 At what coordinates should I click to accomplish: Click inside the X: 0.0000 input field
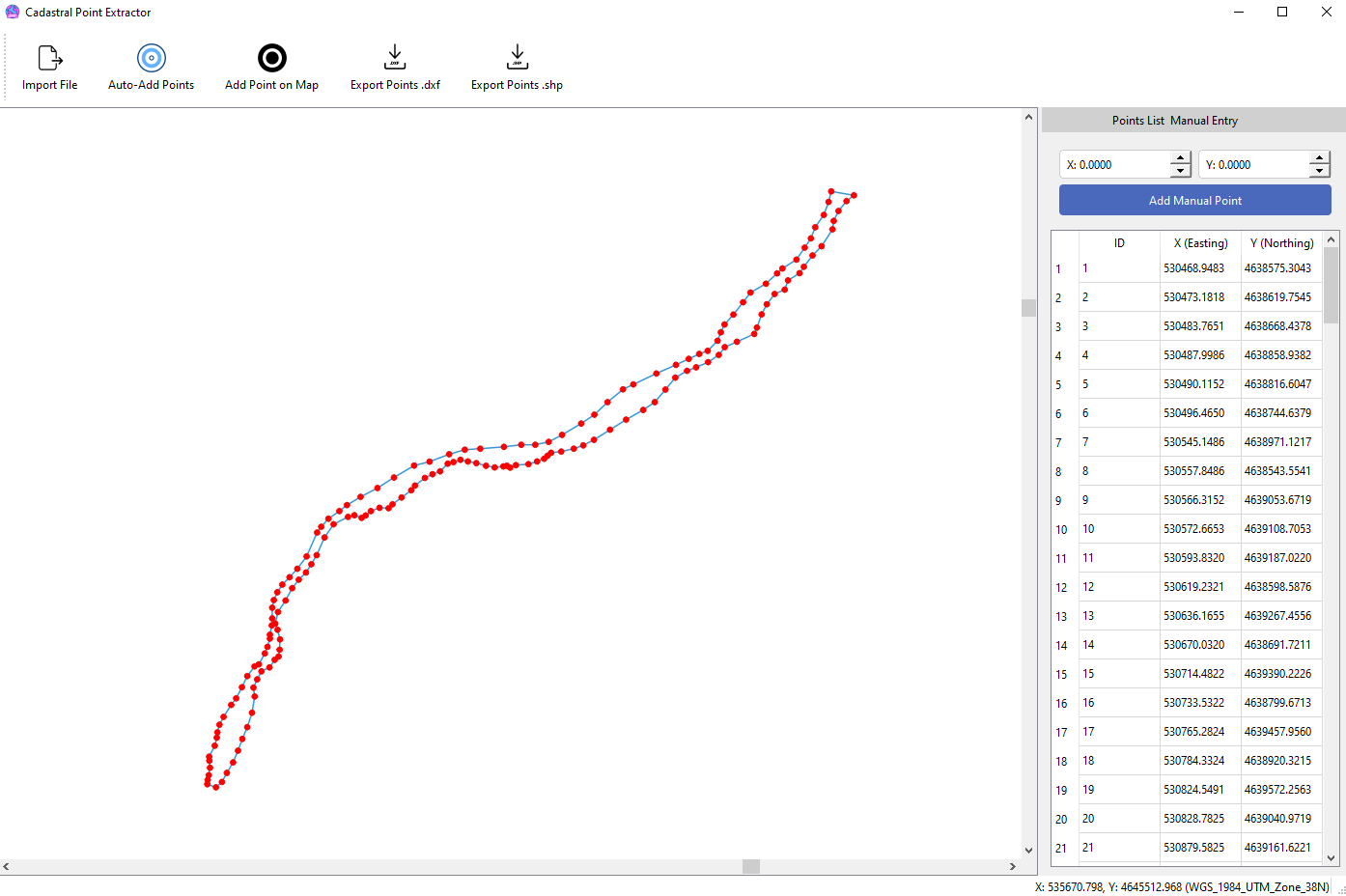coord(1115,164)
